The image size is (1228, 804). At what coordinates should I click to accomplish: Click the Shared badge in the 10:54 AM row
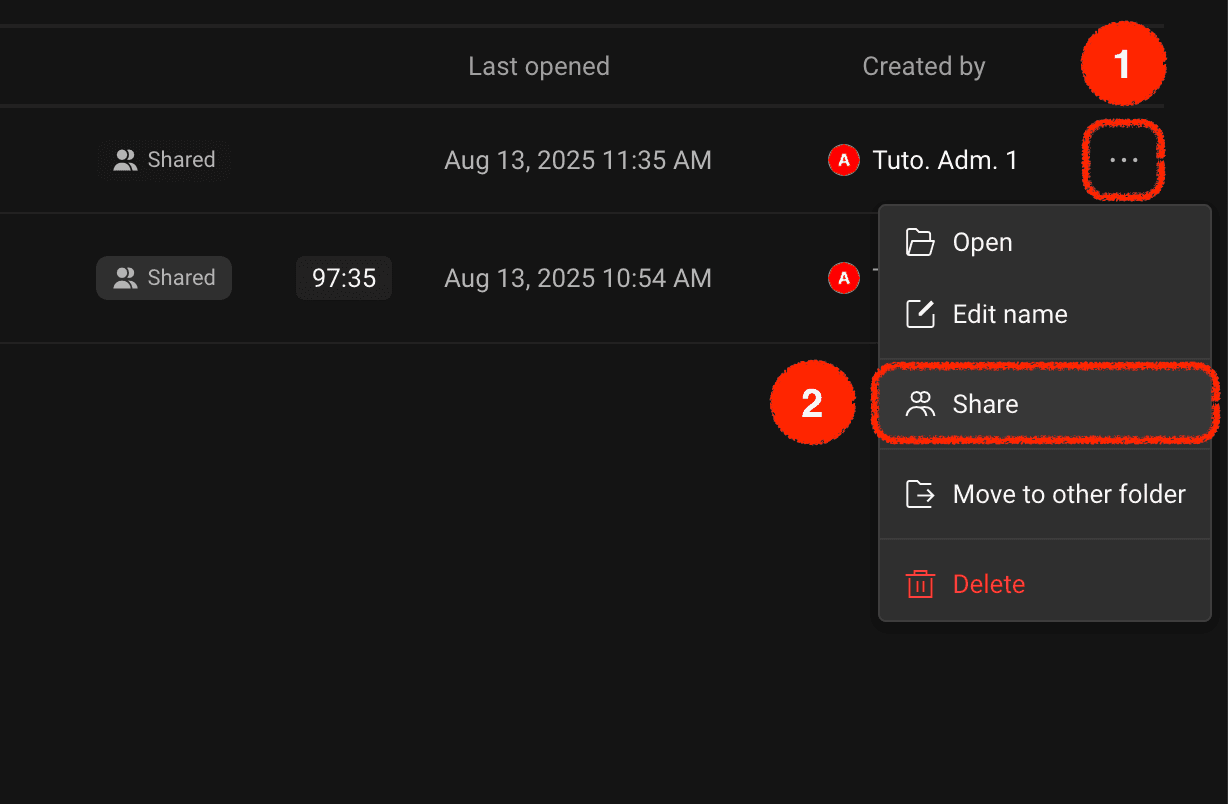pos(164,278)
